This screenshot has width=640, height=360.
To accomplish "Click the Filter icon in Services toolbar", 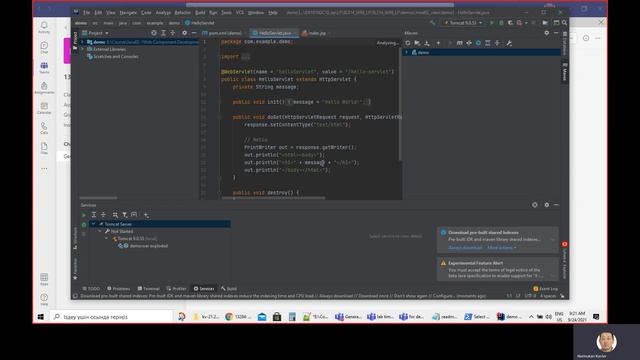I will 124,215.
